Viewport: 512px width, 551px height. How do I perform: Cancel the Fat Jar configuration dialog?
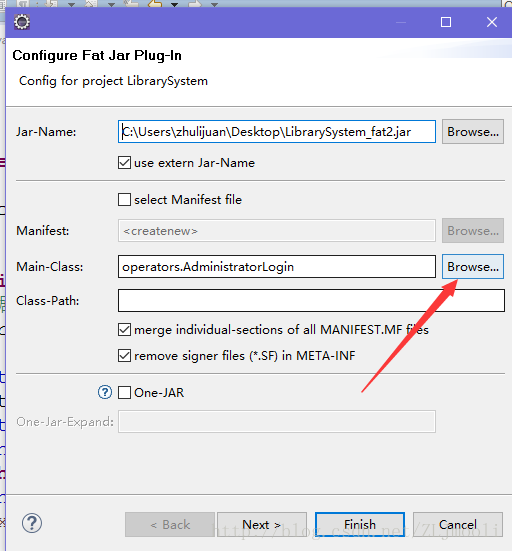click(458, 524)
